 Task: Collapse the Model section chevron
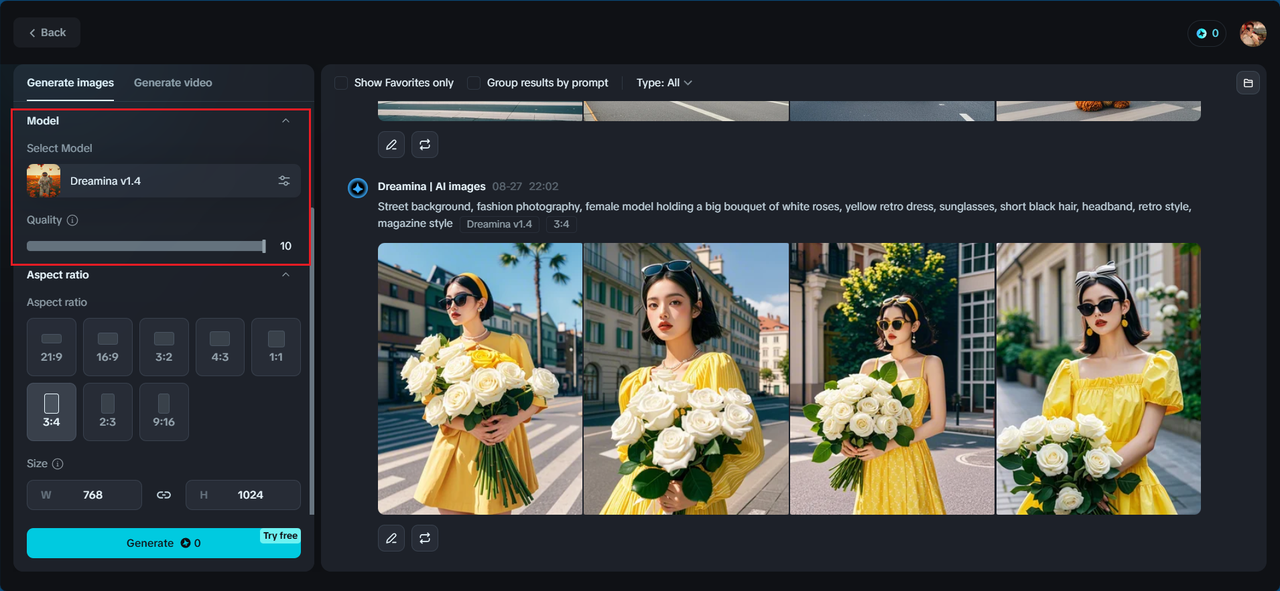pos(286,121)
